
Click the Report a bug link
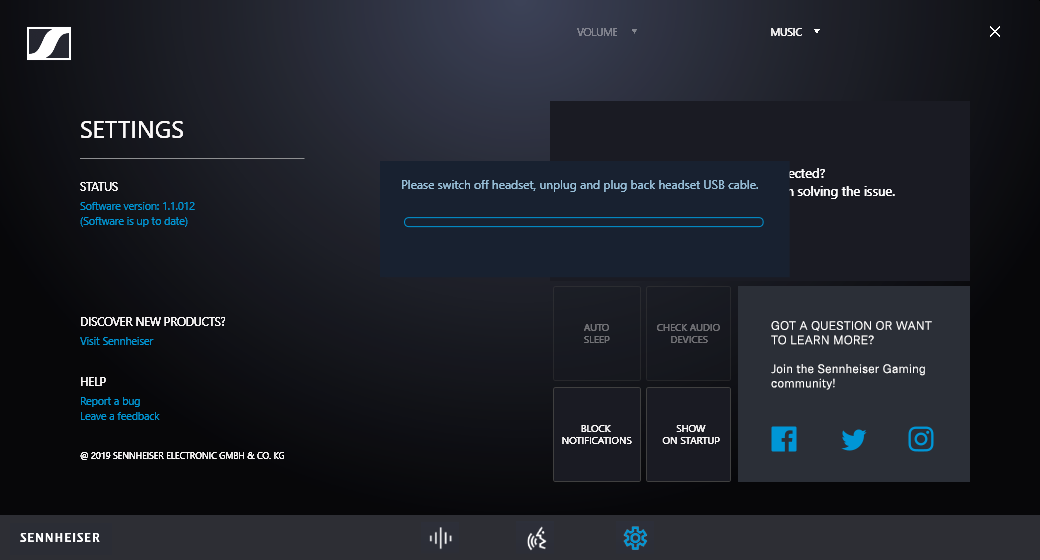coord(110,401)
